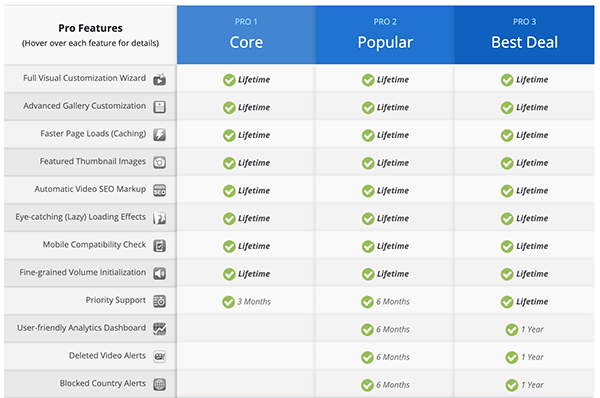
Task: Click the Blocked Country Alerts label
Action: click(103, 383)
